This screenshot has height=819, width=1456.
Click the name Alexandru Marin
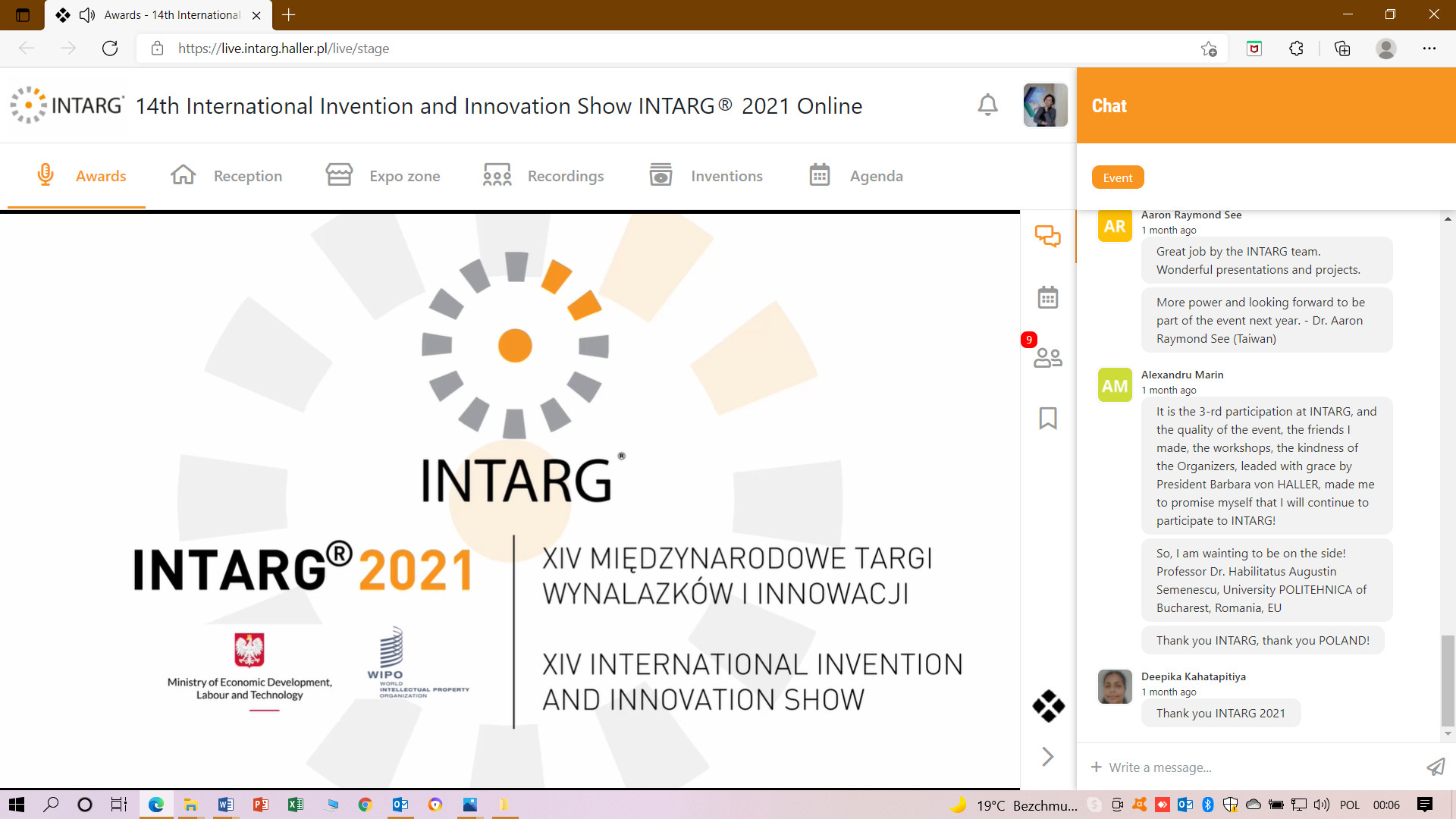1182,375
